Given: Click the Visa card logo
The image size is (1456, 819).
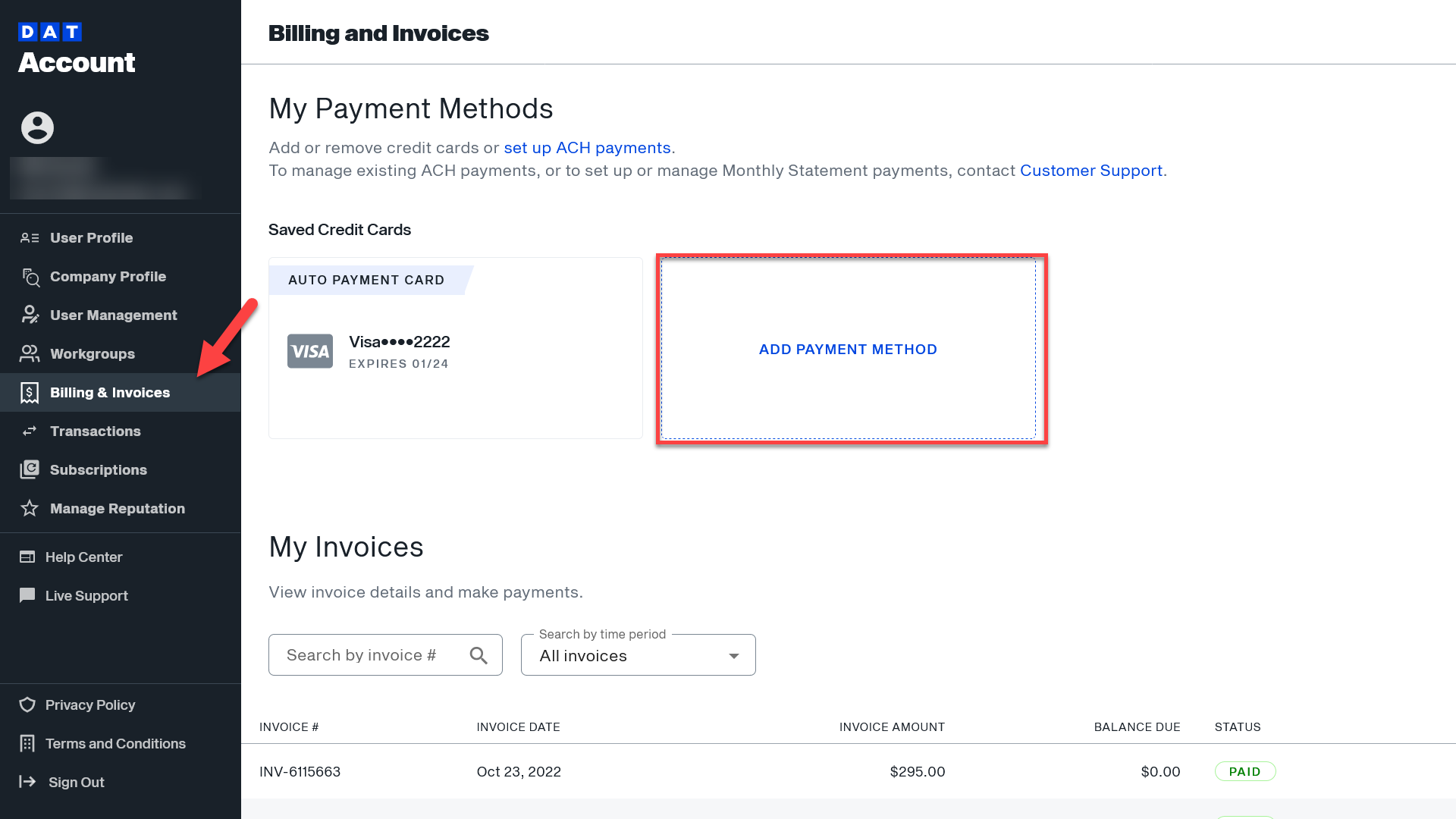Looking at the screenshot, I should click(x=309, y=351).
